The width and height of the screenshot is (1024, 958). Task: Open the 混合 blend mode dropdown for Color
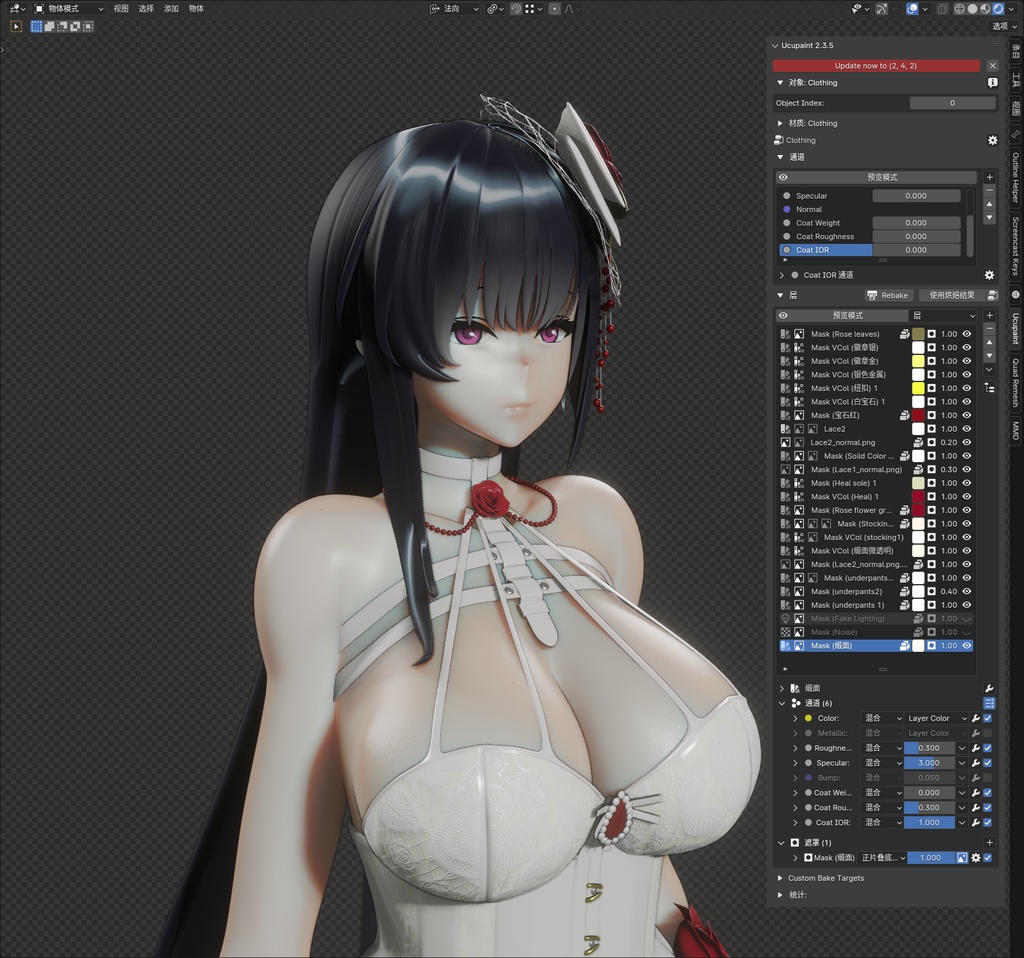(880, 718)
